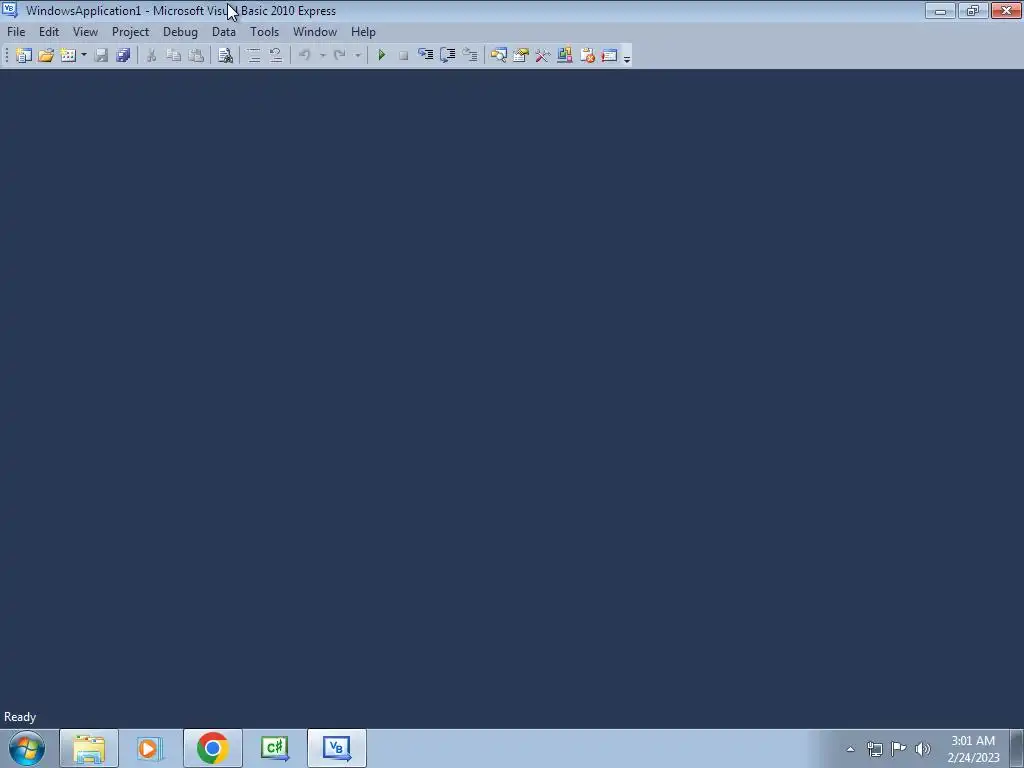This screenshot has width=1024, height=768.
Task: Click Visual Basic Express taskbar button
Action: point(336,748)
